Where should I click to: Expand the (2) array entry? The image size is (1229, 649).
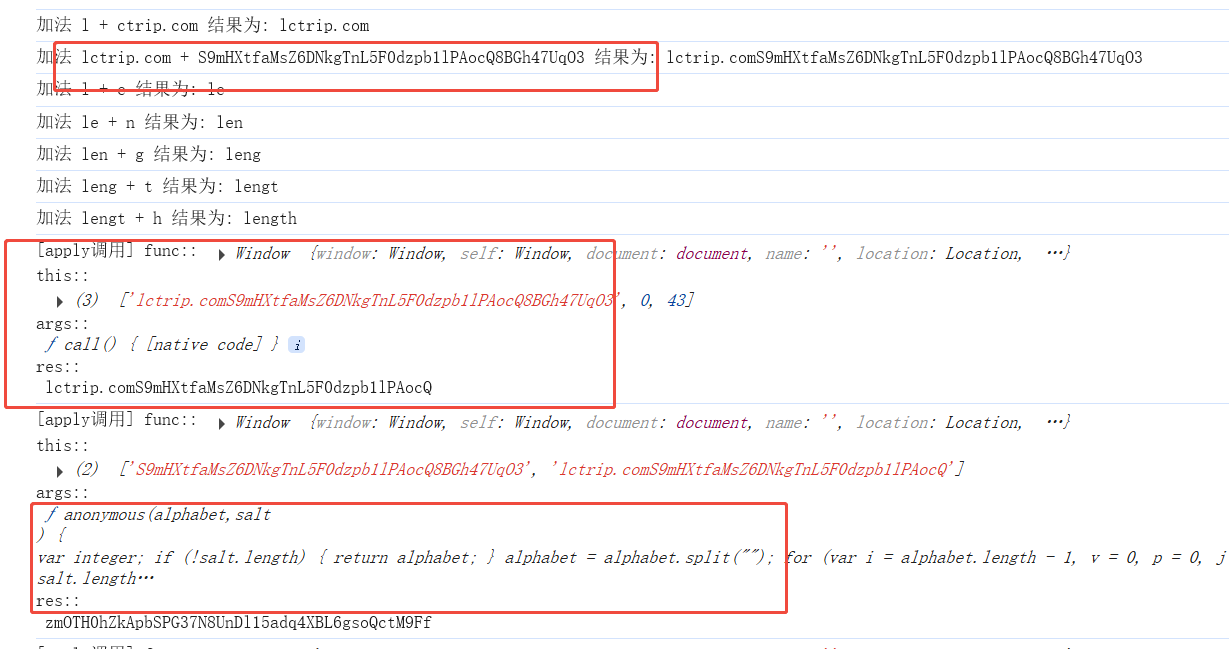[62, 470]
